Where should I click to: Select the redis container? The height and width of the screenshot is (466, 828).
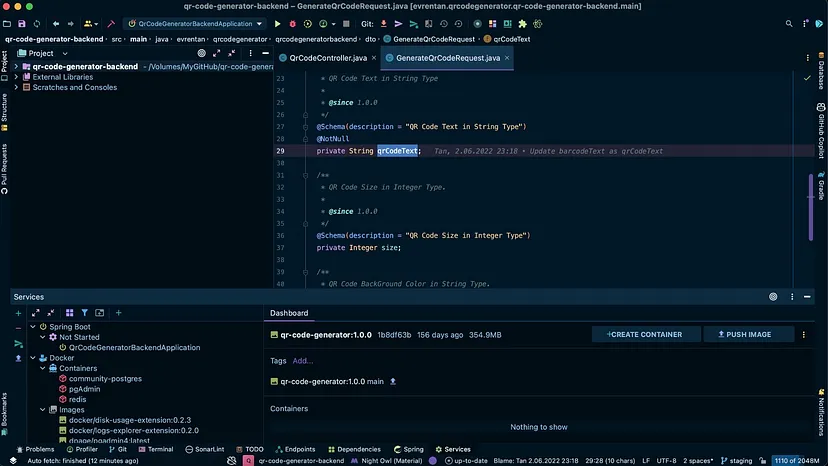72,399
